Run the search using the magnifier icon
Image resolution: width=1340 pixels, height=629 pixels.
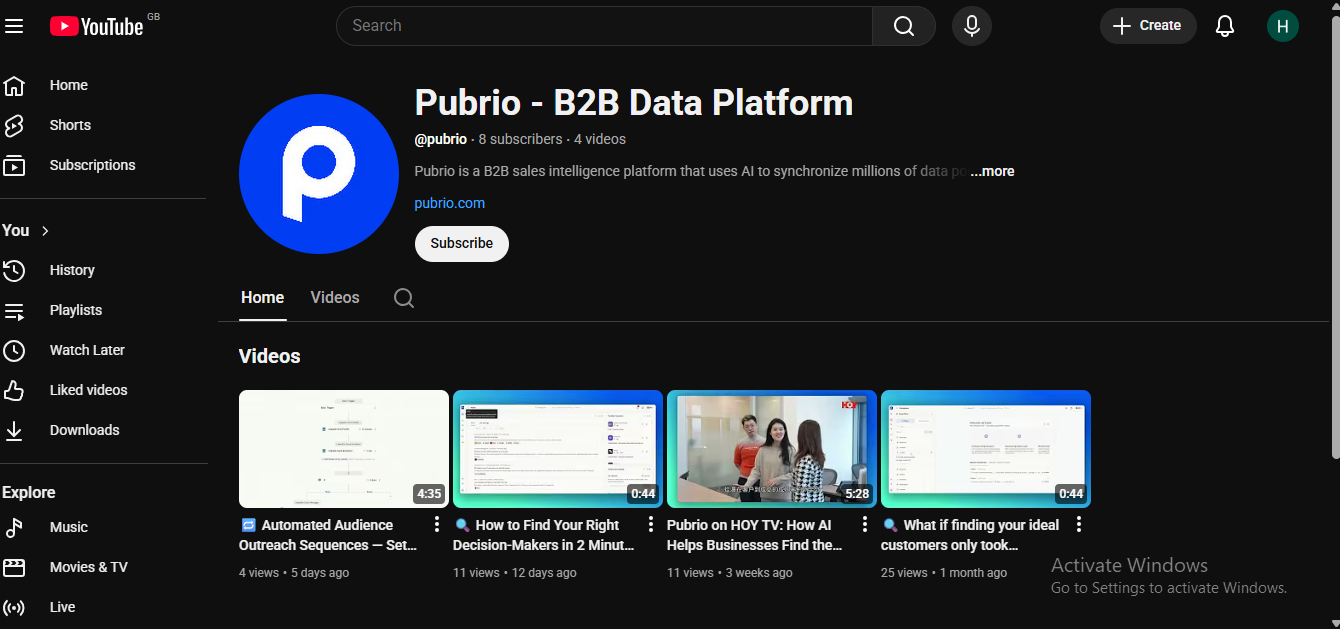pyautogui.click(x=903, y=25)
